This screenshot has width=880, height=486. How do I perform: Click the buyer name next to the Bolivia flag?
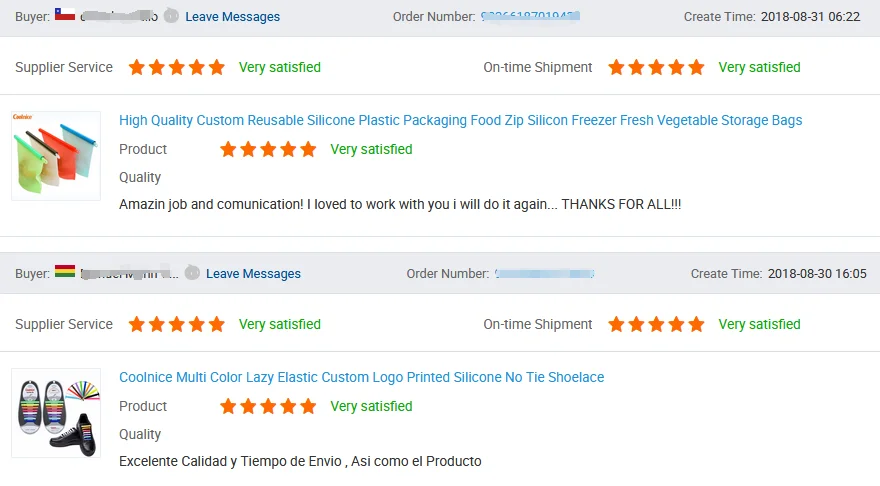tap(128, 274)
